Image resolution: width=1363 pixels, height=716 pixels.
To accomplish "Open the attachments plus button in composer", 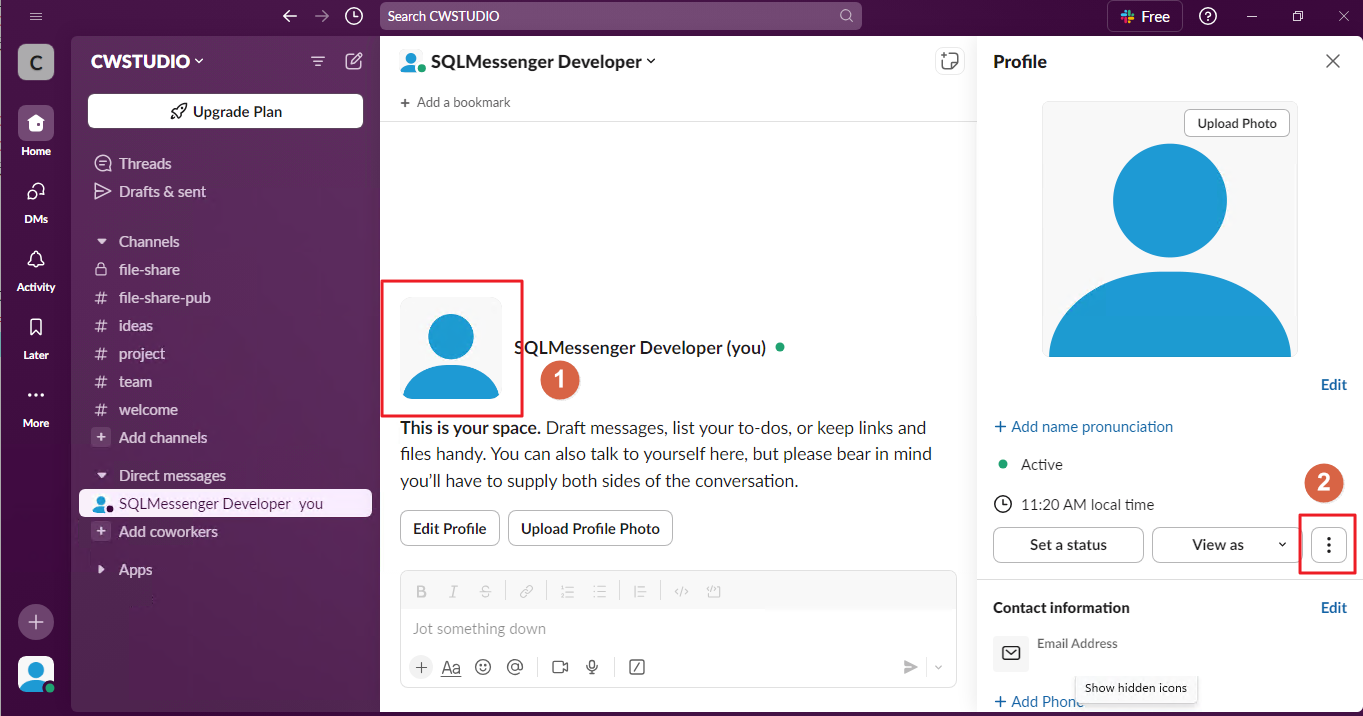I will pyautogui.click(x=421, y=667).
